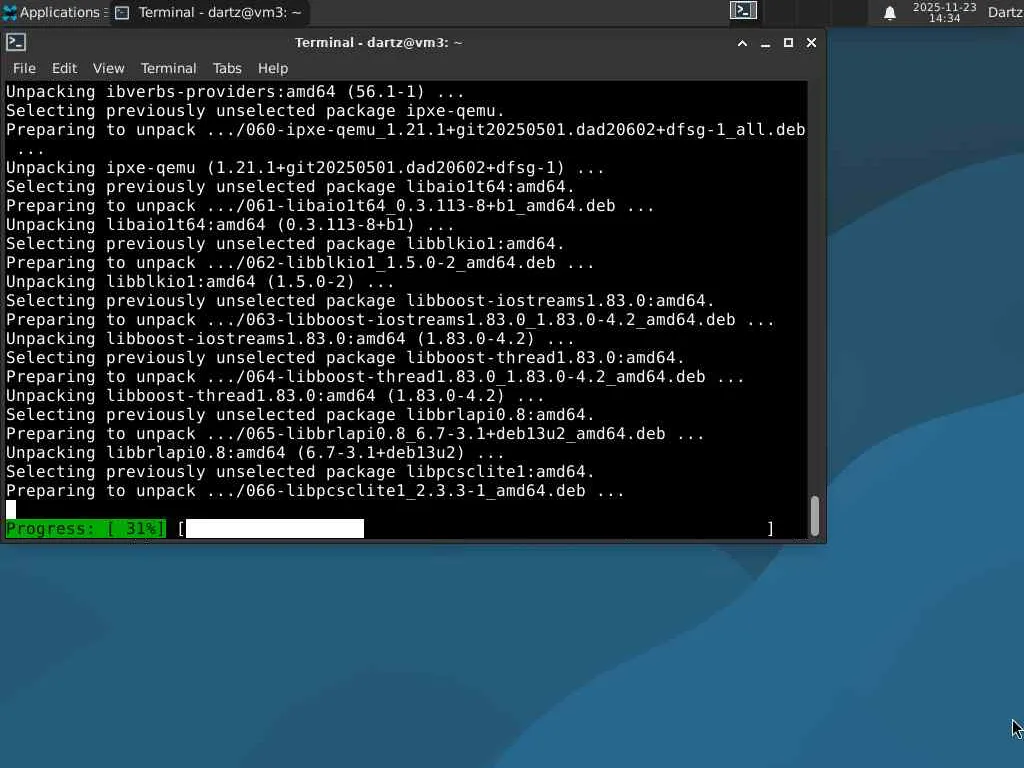Open the File menu
Screen dimensions: 1024x768
click(24, 68)
